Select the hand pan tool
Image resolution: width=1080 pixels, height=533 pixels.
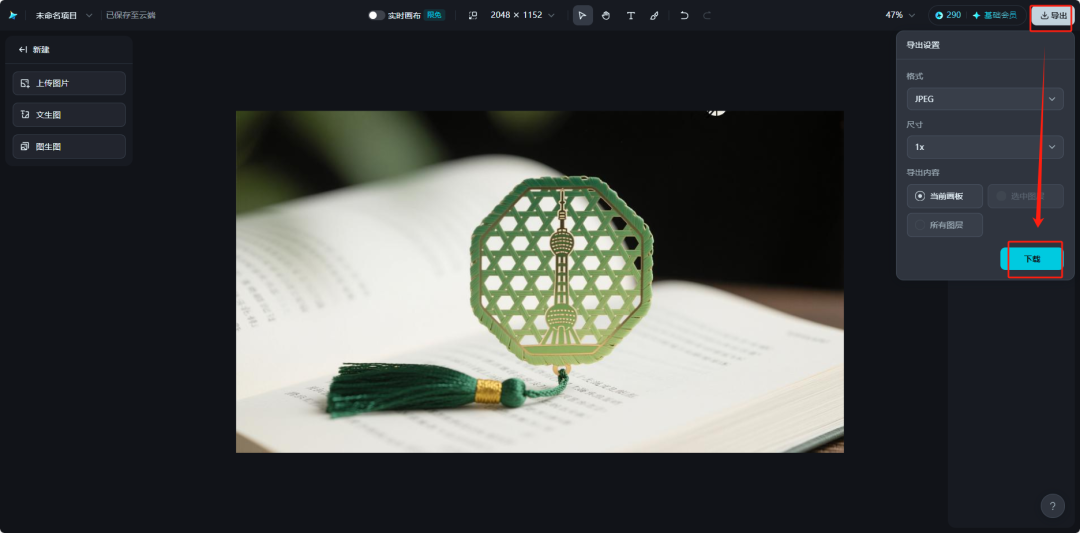(606, 15)
